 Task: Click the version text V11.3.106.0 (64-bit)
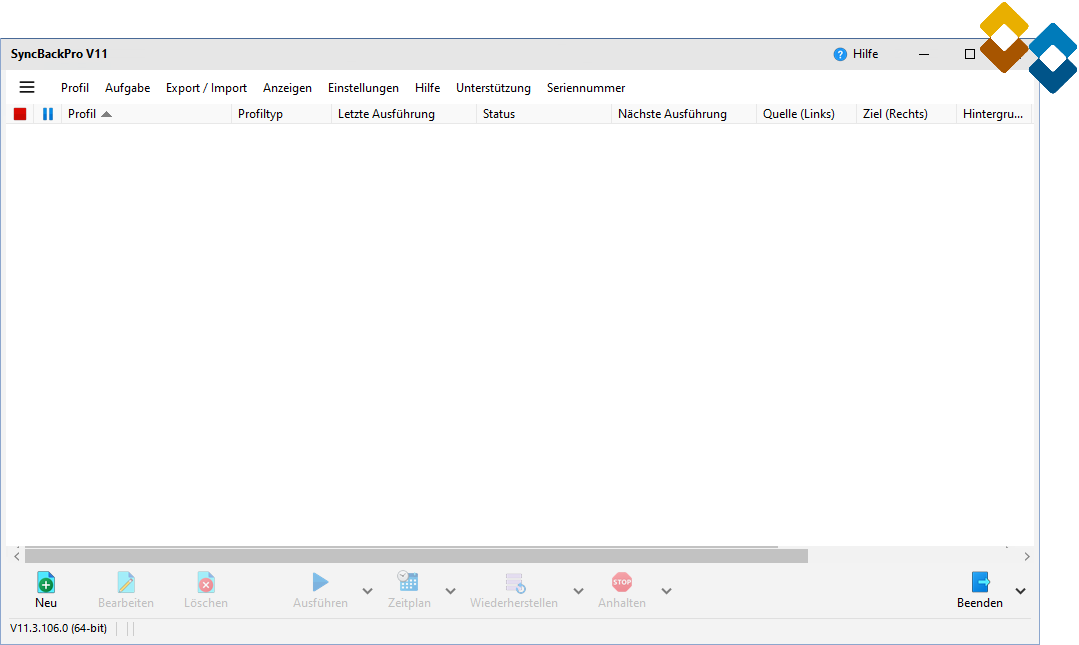(x=58, y=628)
